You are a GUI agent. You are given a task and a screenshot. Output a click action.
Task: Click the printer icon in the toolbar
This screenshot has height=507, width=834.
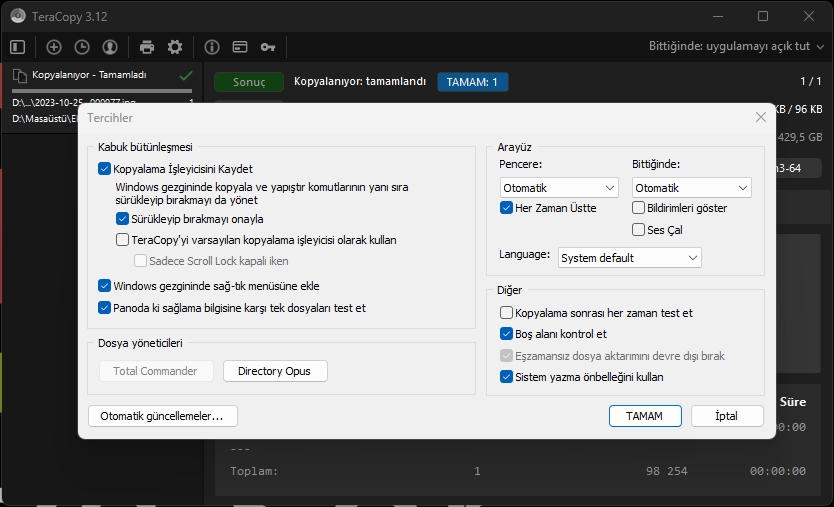coord(147,47)
